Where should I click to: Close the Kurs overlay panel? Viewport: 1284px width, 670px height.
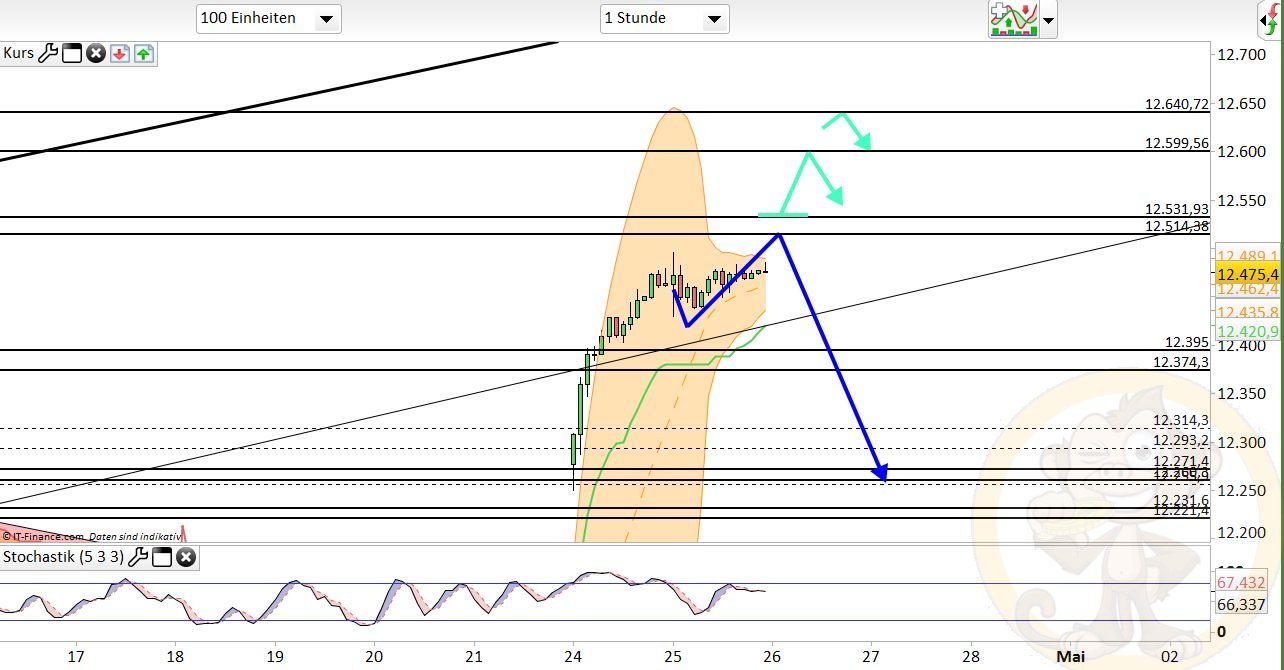coord(95,53)
